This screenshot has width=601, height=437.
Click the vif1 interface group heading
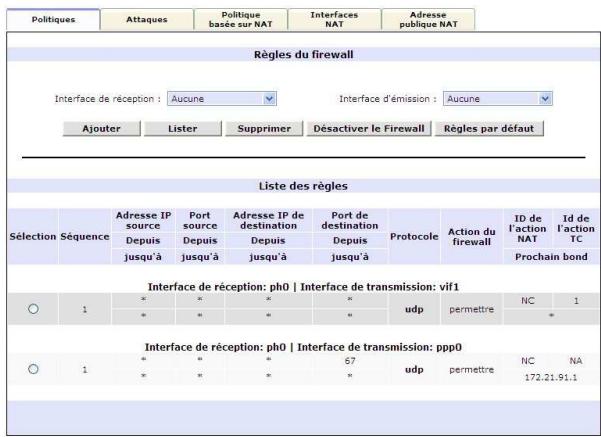303,287
